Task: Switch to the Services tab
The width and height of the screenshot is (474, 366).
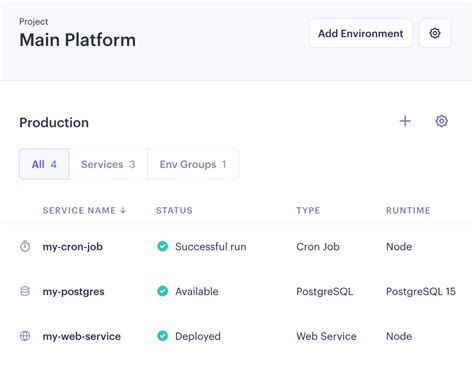Action: (x=108, y=164)
